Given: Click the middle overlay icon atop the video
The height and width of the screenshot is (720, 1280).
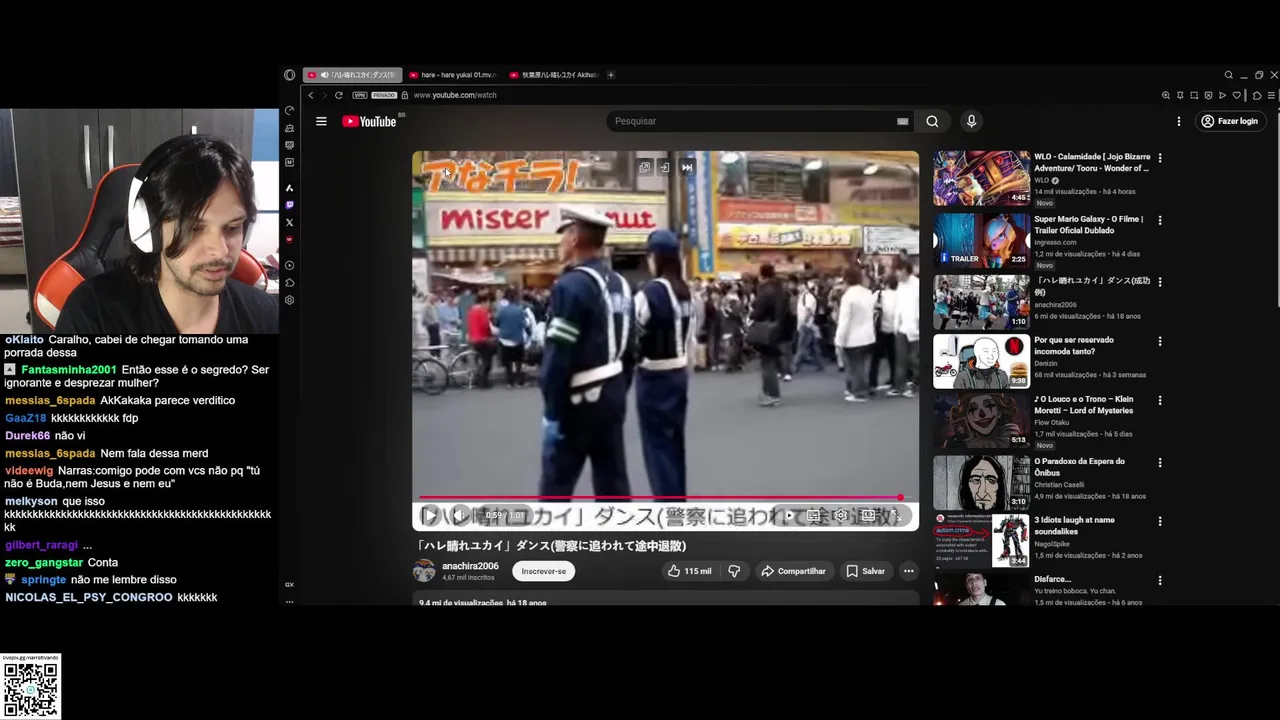Looking at the screenshot, I should (x=664, y=168).
